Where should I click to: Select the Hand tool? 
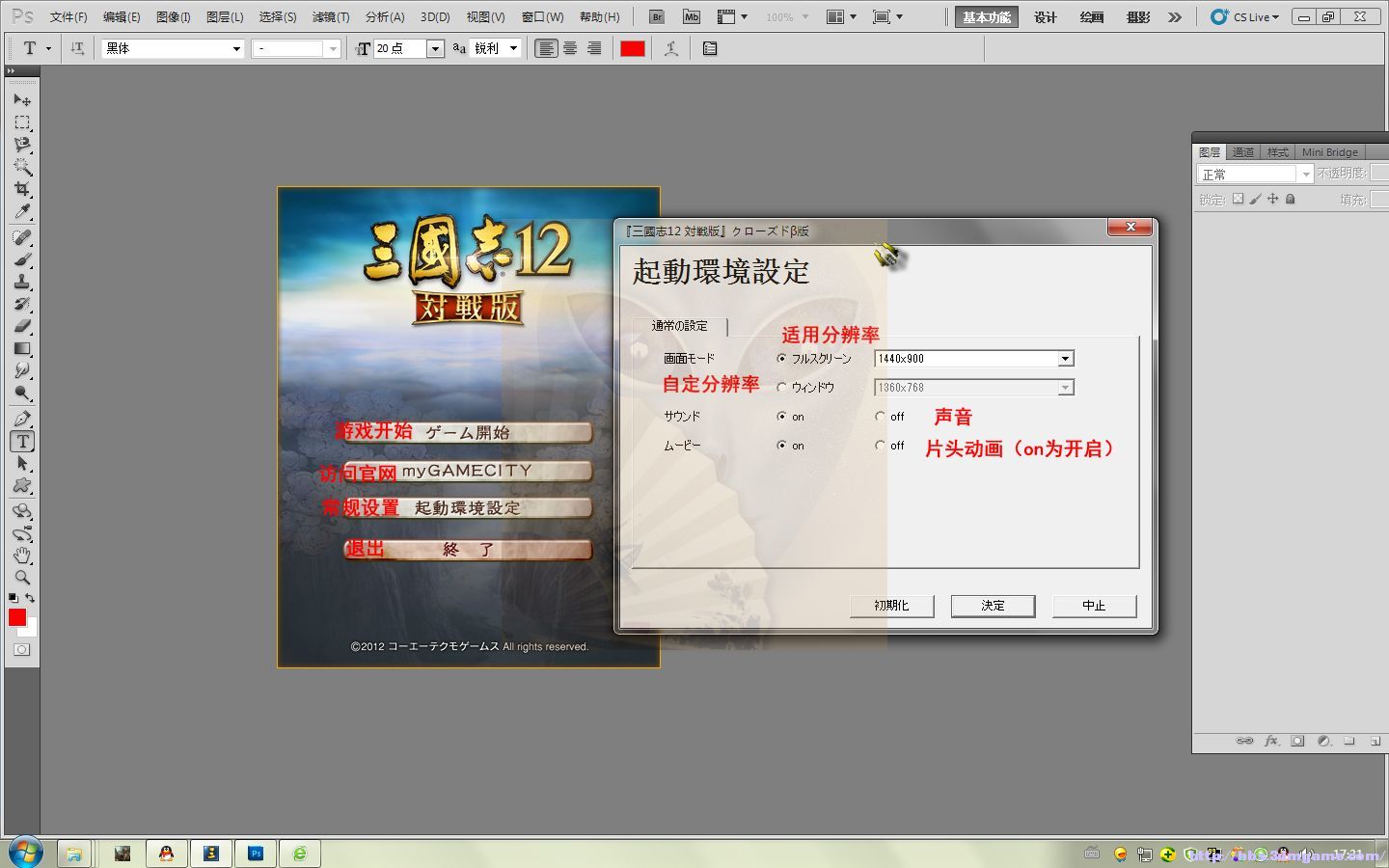coord(22,555)
